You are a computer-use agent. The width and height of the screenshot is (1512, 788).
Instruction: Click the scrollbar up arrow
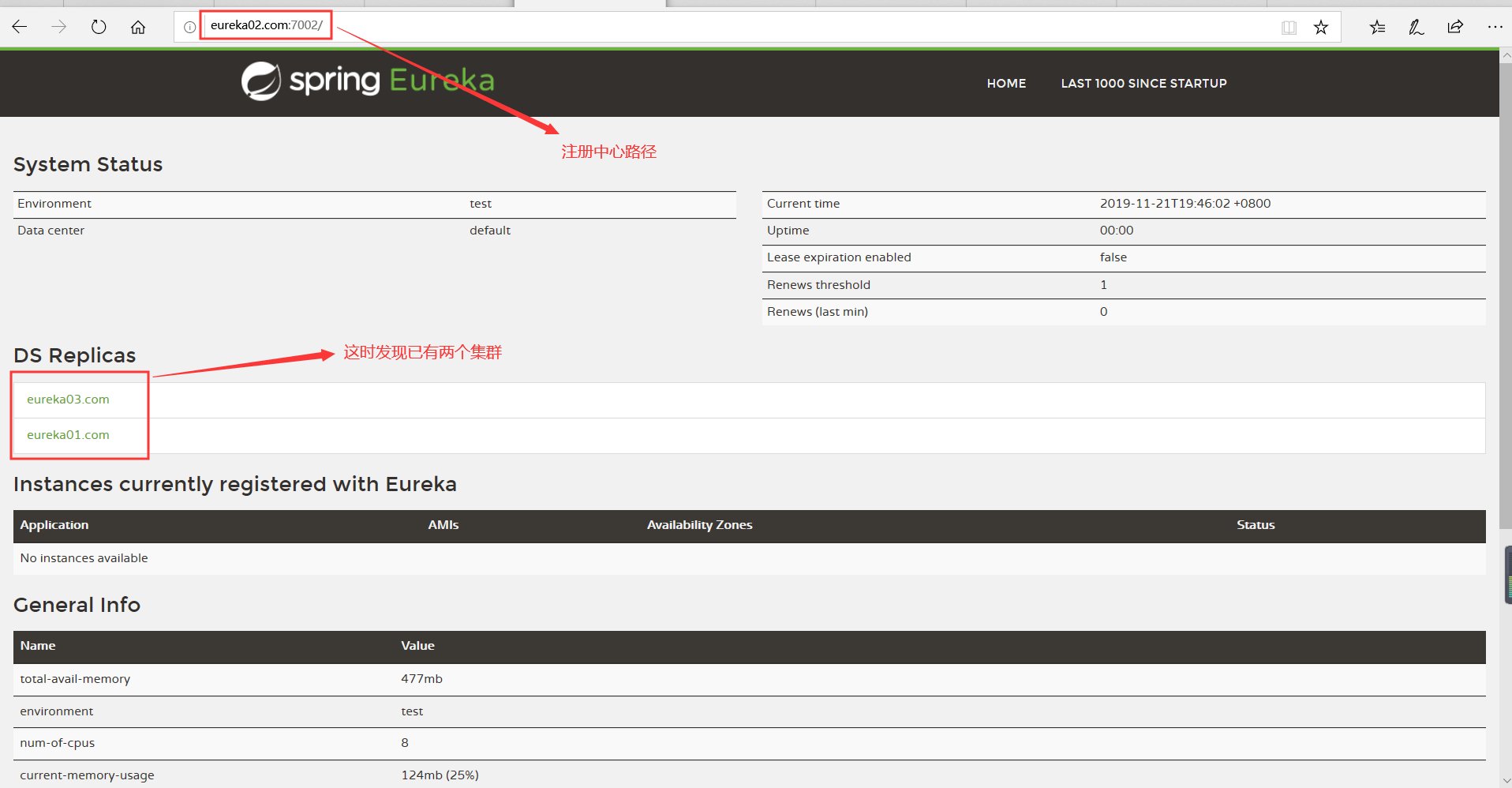point(1506,56)
